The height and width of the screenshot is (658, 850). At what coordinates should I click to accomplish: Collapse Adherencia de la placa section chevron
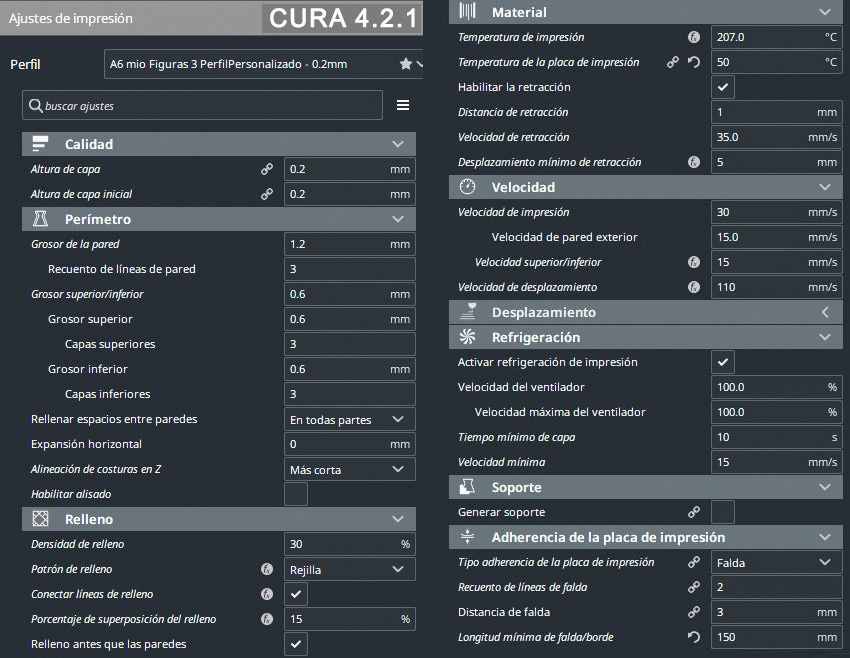point(825,537)
